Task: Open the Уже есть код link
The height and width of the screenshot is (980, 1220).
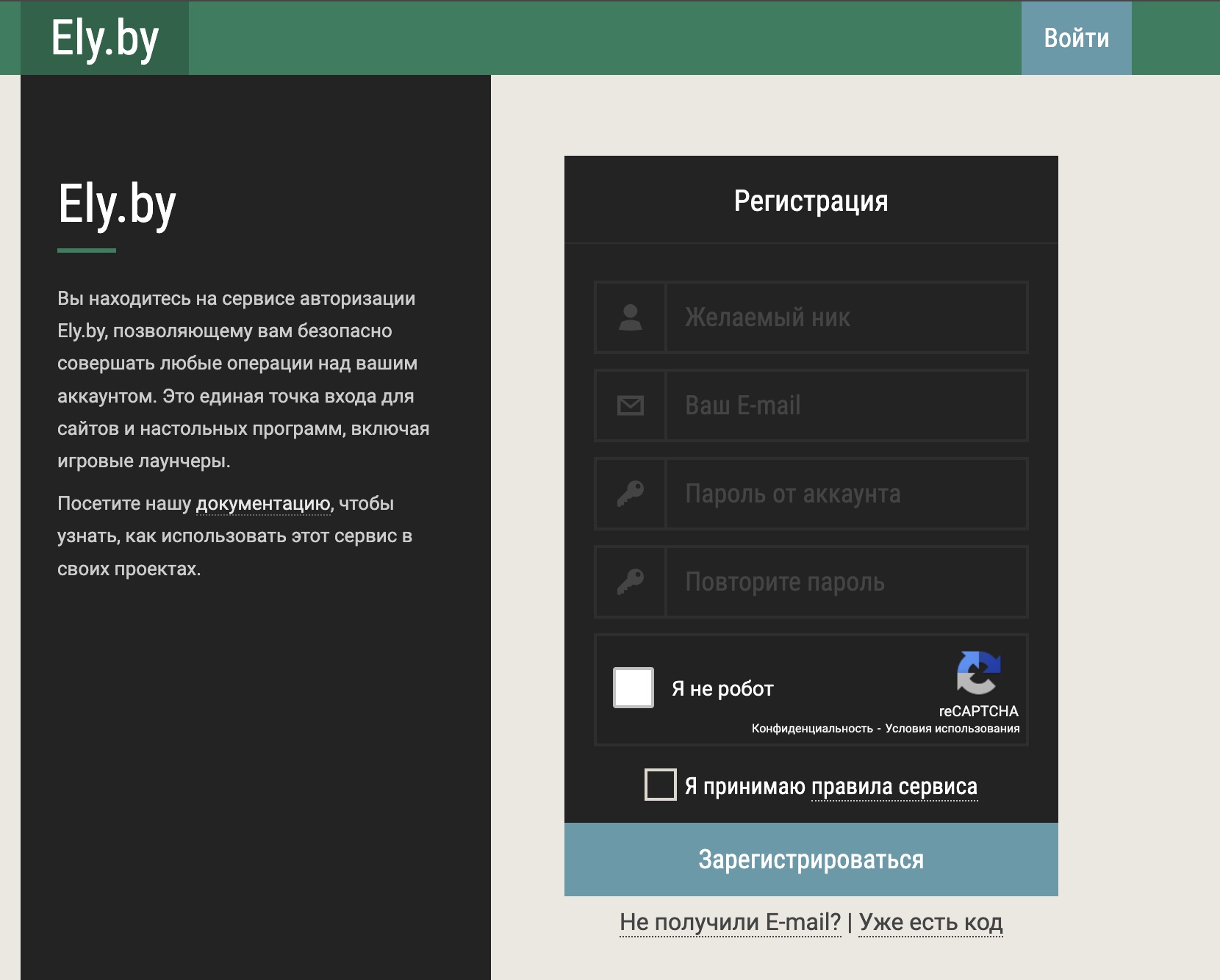Action: [x=930, y=922]
